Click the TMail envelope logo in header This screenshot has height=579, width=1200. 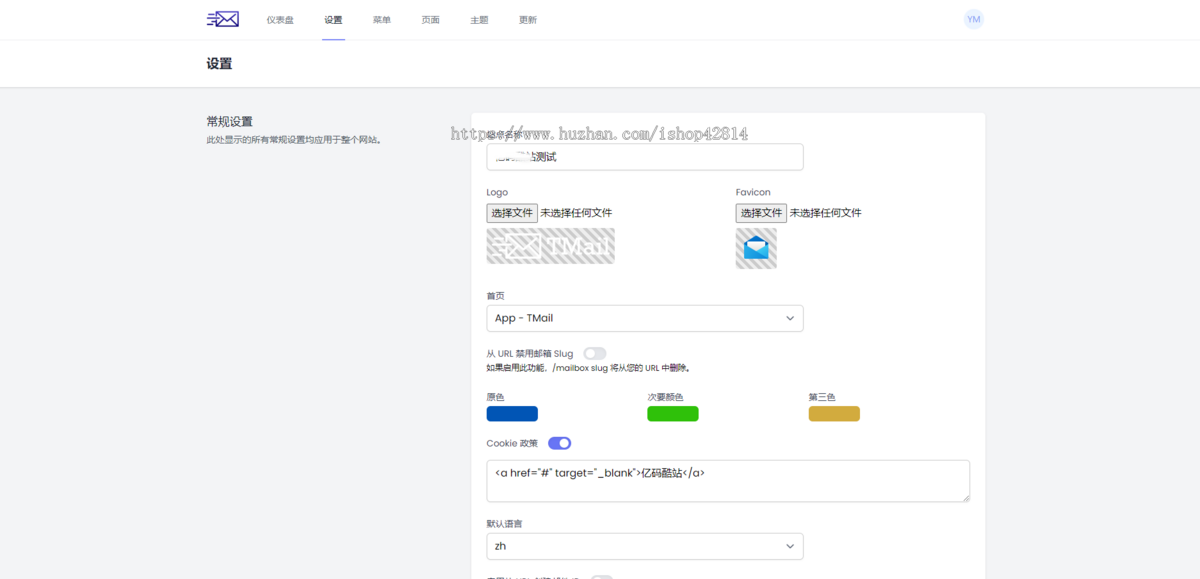coord(223,19)
